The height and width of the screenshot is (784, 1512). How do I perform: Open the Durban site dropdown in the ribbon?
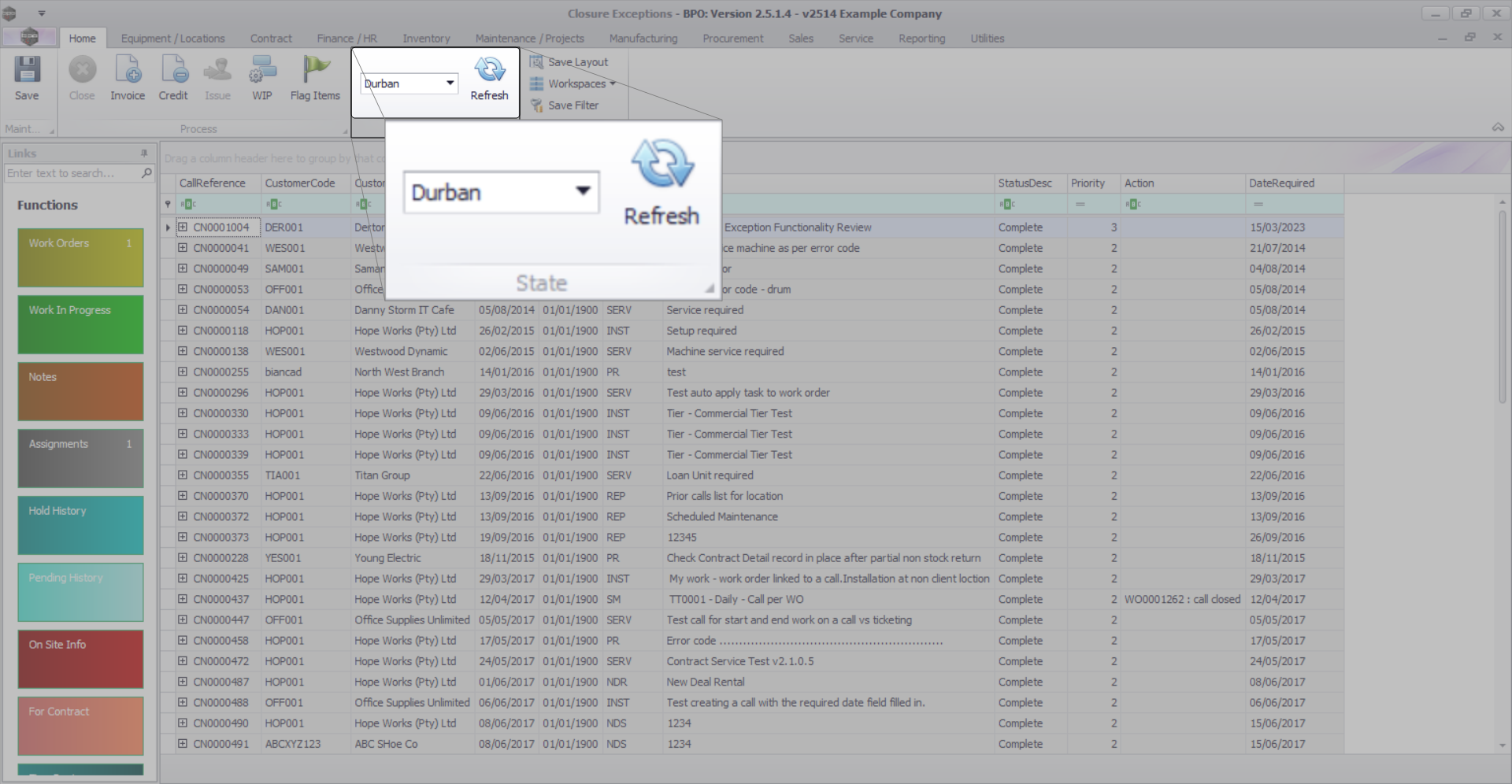pos(450,83)
